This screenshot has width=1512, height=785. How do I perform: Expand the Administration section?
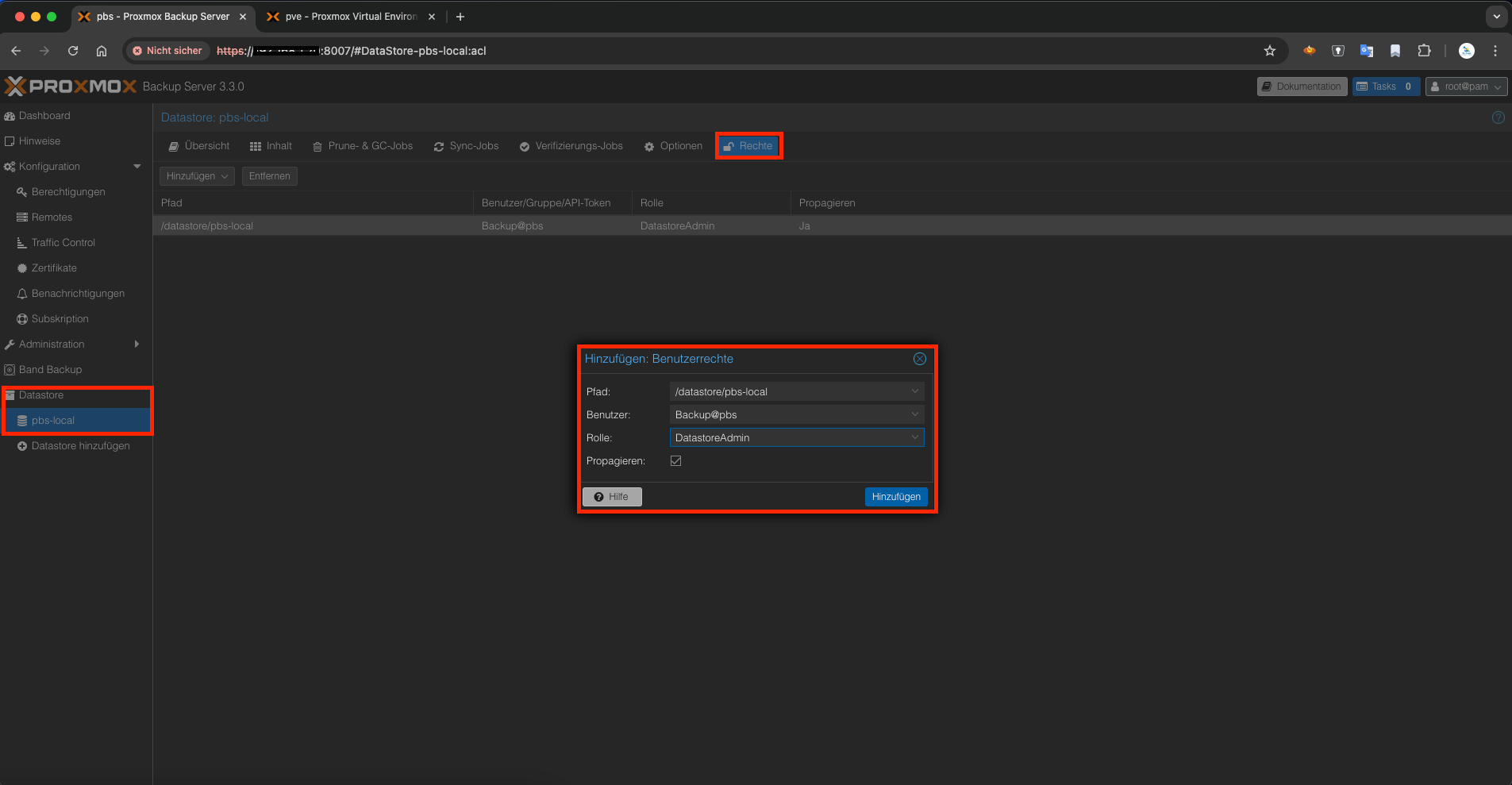click(x=52, y=344)
